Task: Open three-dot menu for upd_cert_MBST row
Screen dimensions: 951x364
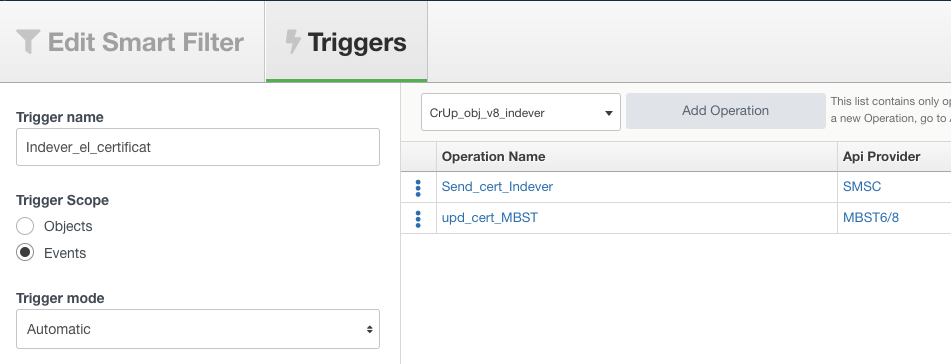Action: click(x=418, y=218)
